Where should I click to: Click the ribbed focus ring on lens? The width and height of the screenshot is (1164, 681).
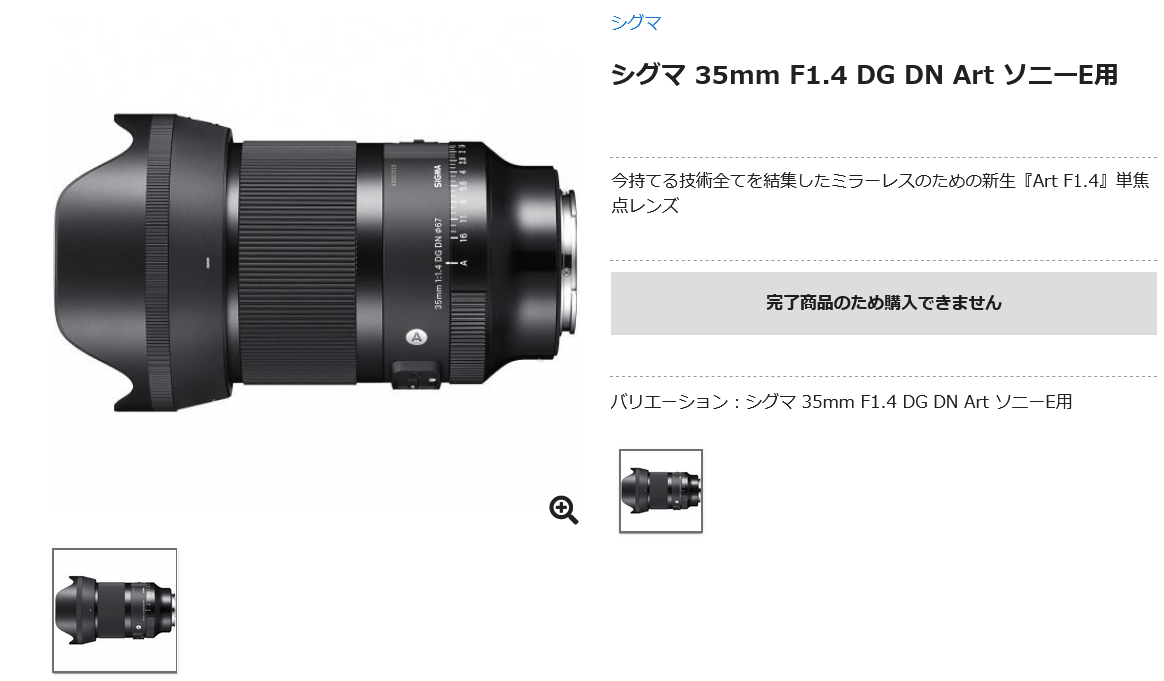click(x=296, y=263)
